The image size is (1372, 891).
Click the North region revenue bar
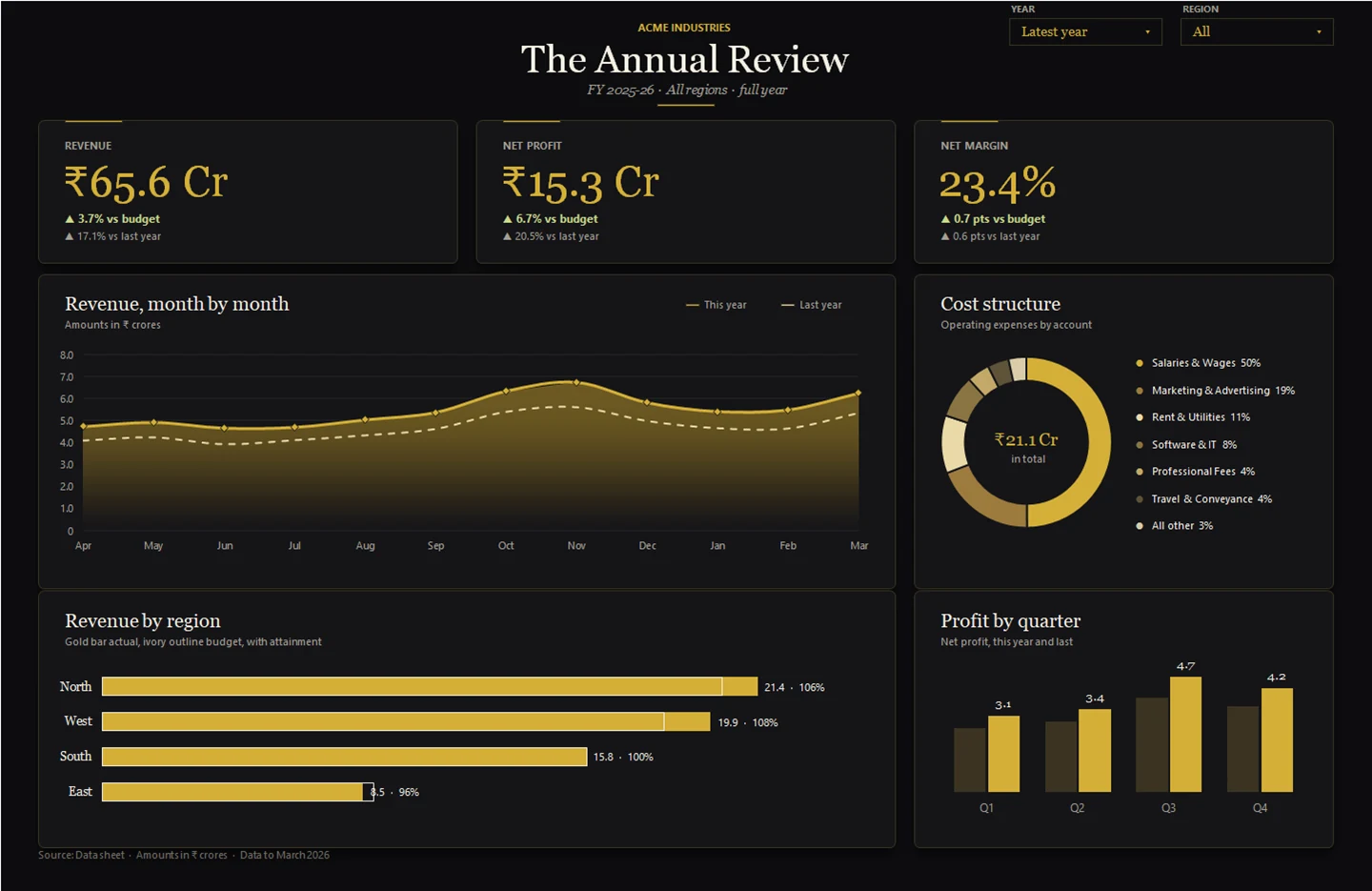(x=430, y=687)
